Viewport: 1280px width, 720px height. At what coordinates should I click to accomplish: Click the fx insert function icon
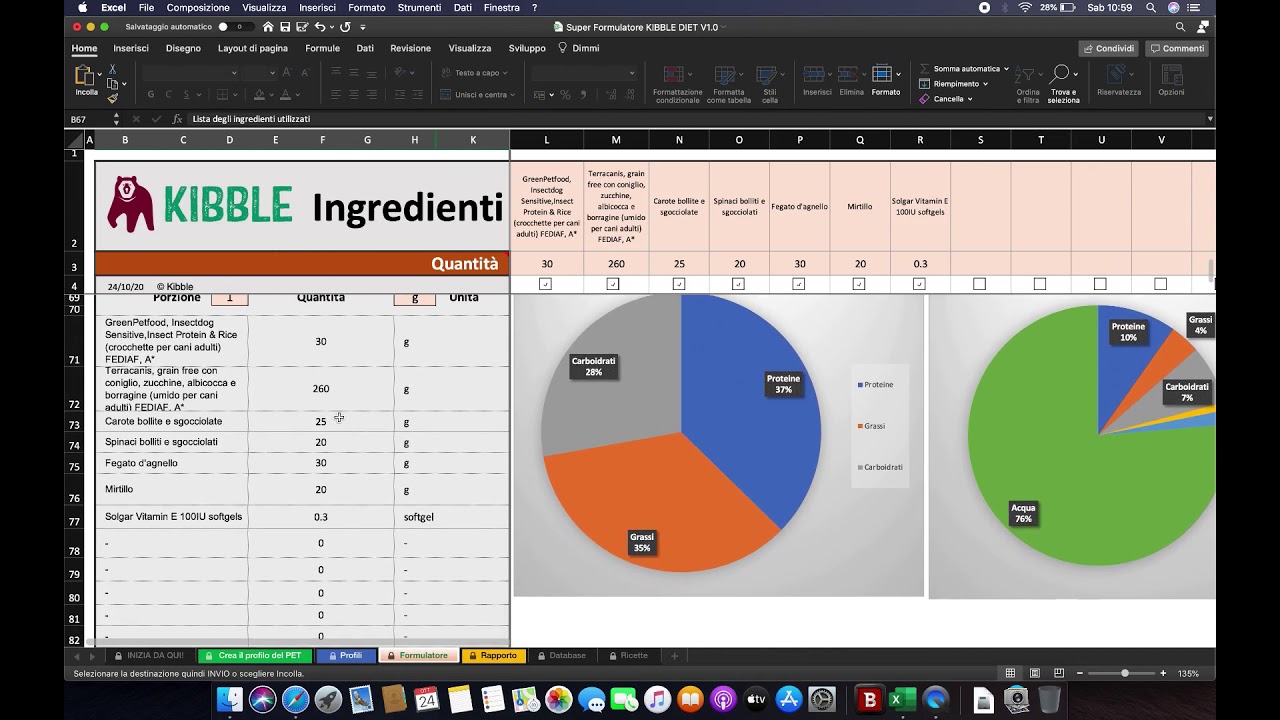[177, 119]
